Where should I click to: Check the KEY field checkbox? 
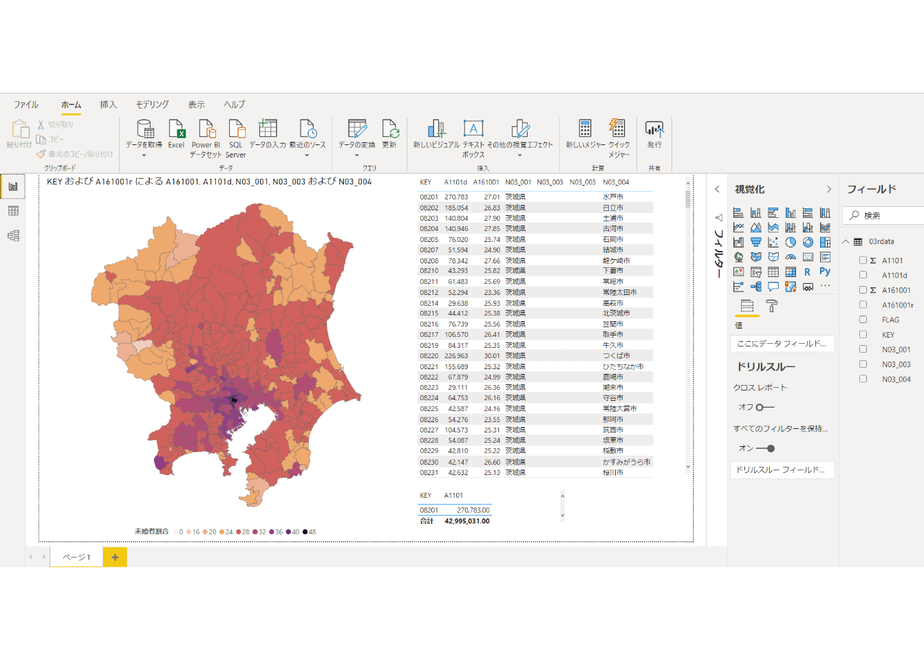(863, 334)
